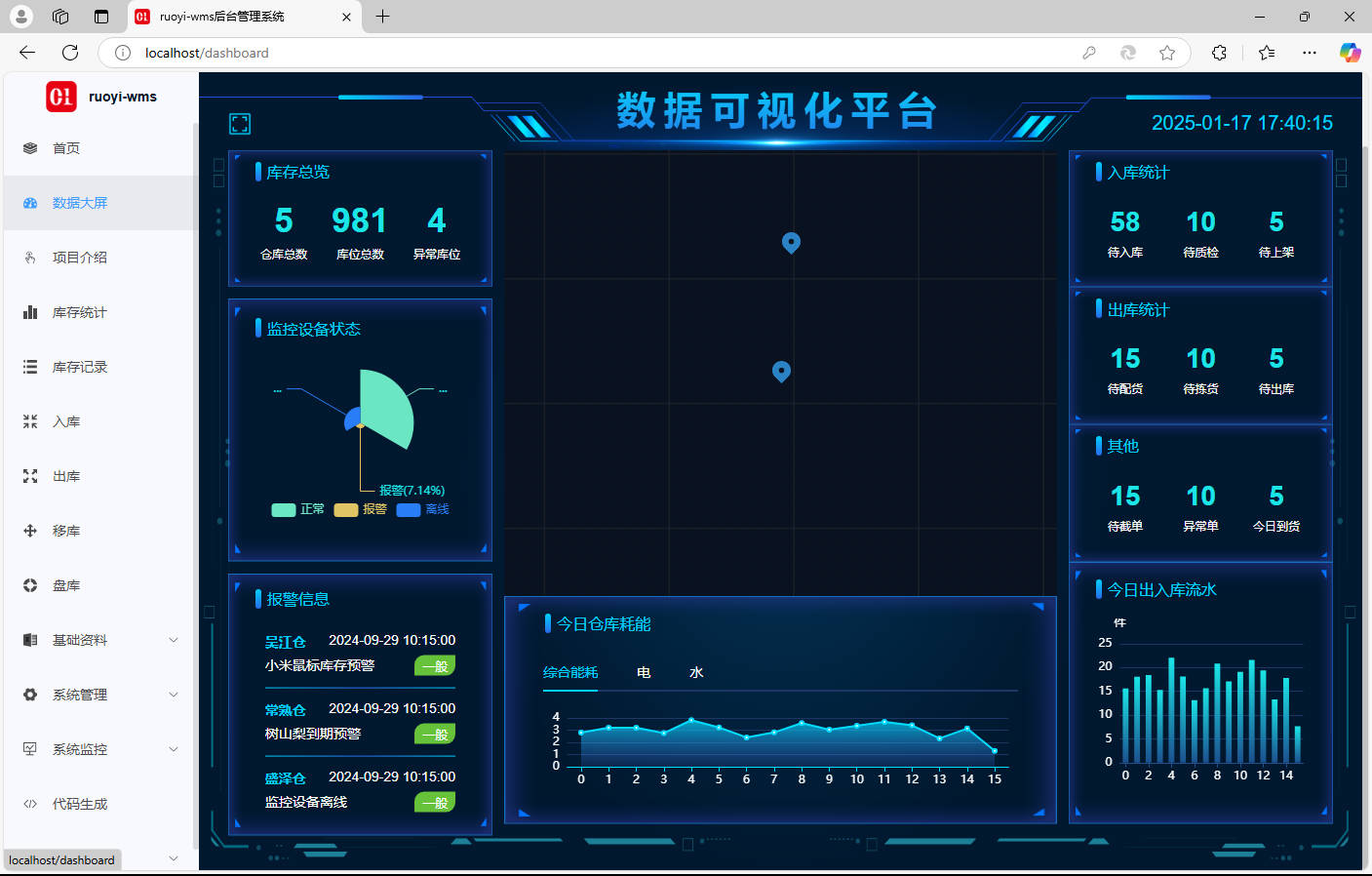This screenshot has height=876, width=1372.
Task: Click the dashboard date-time text
Action: (1242, 123)
